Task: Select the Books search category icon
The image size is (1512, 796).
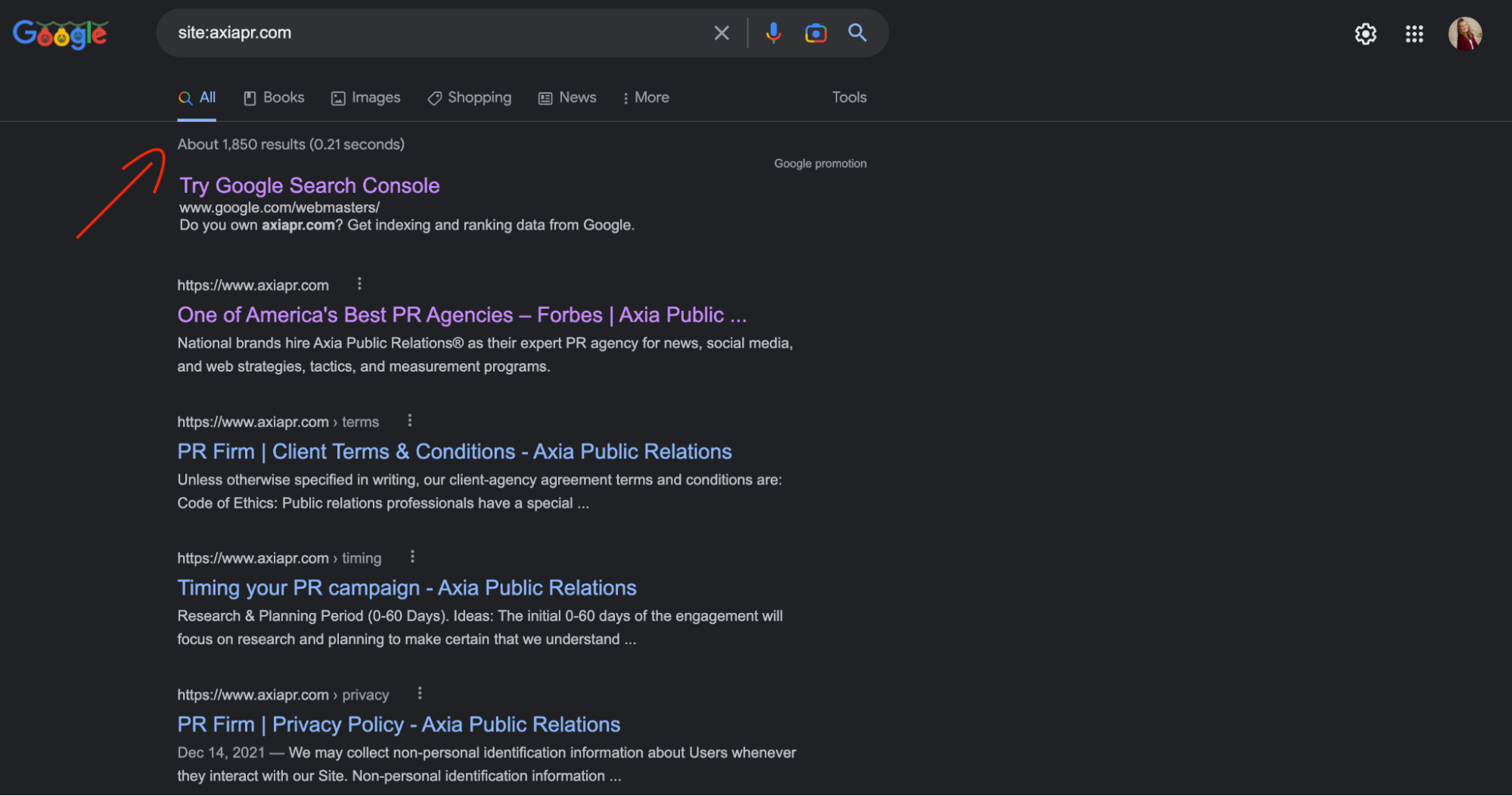Action: coord(250,98)
